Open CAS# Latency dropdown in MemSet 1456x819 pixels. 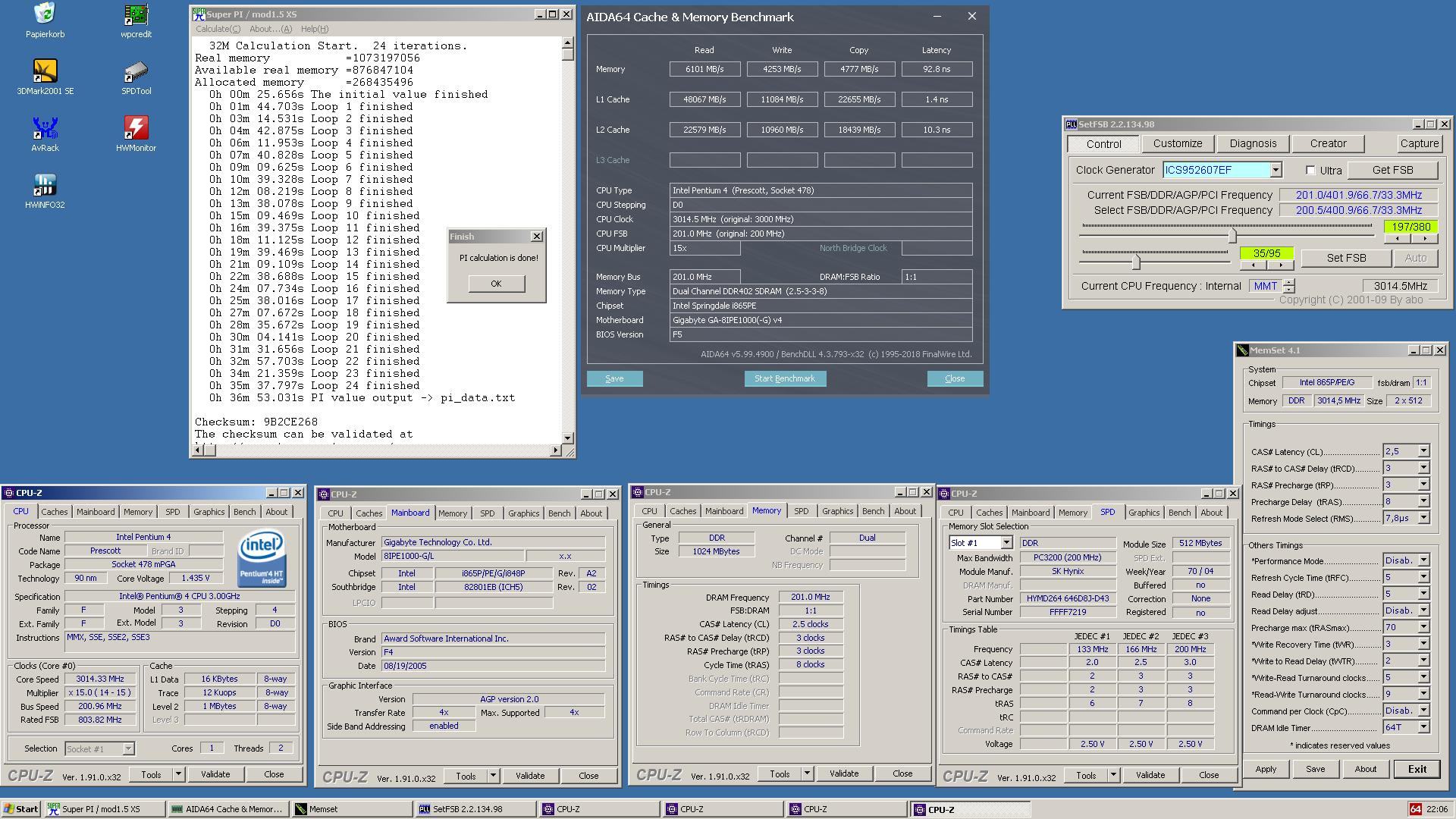pos(1423,451)
